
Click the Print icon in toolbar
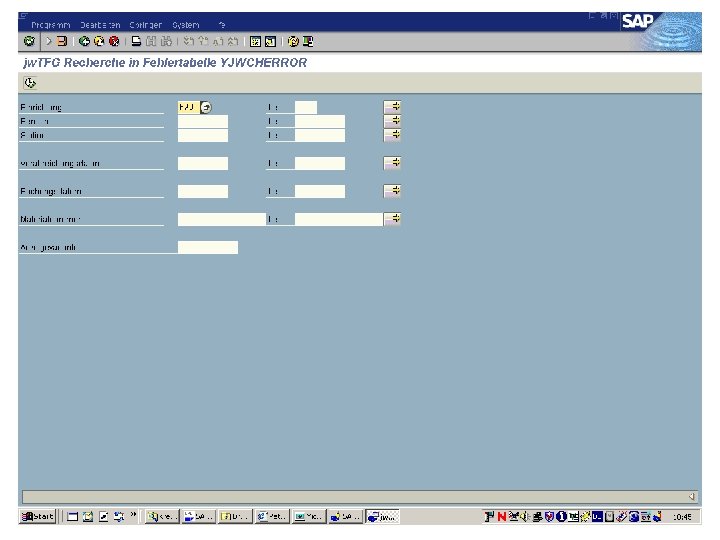(x=136, y=41)
